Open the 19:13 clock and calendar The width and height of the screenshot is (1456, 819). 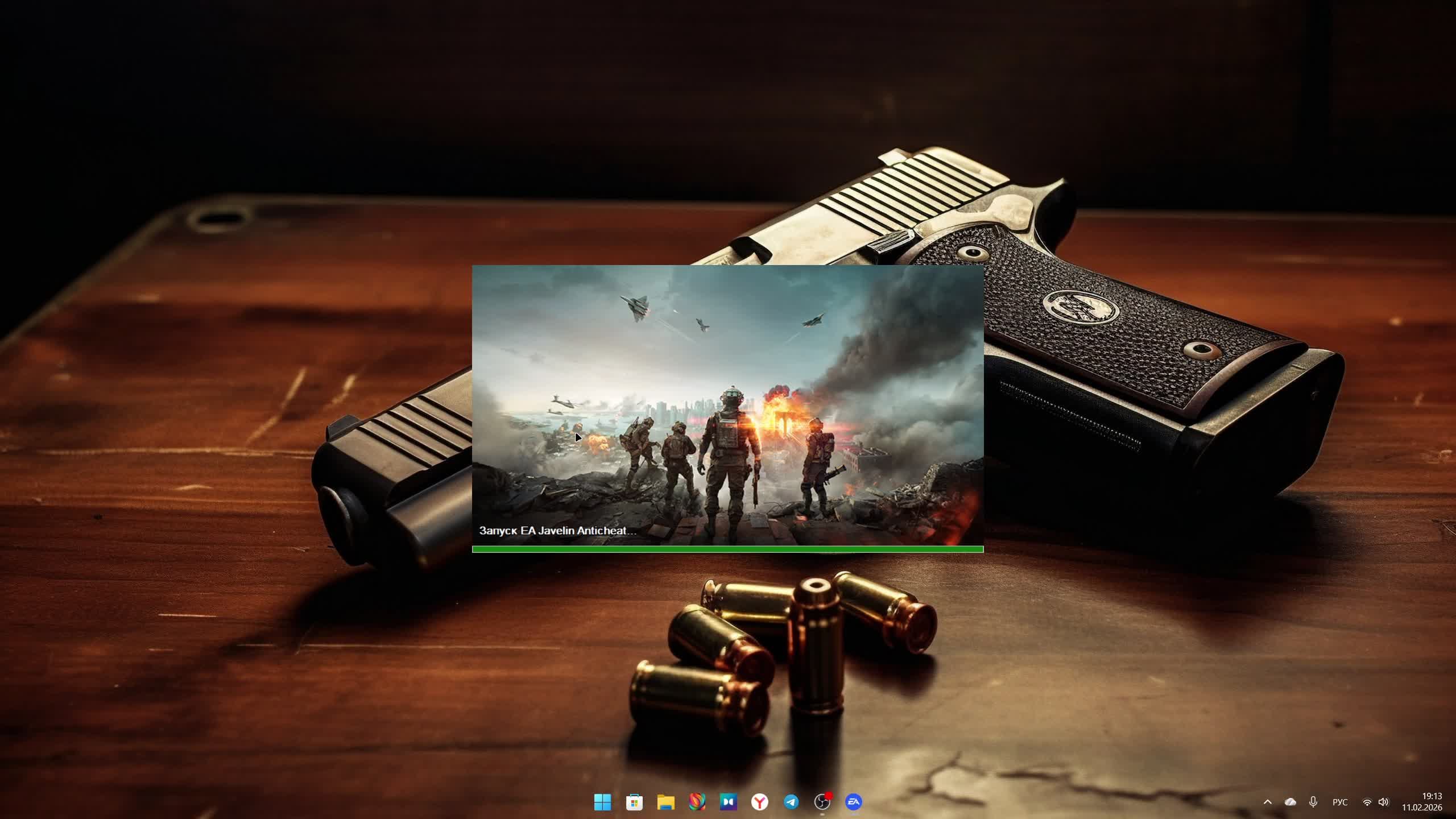click(x=1432, y=796)
